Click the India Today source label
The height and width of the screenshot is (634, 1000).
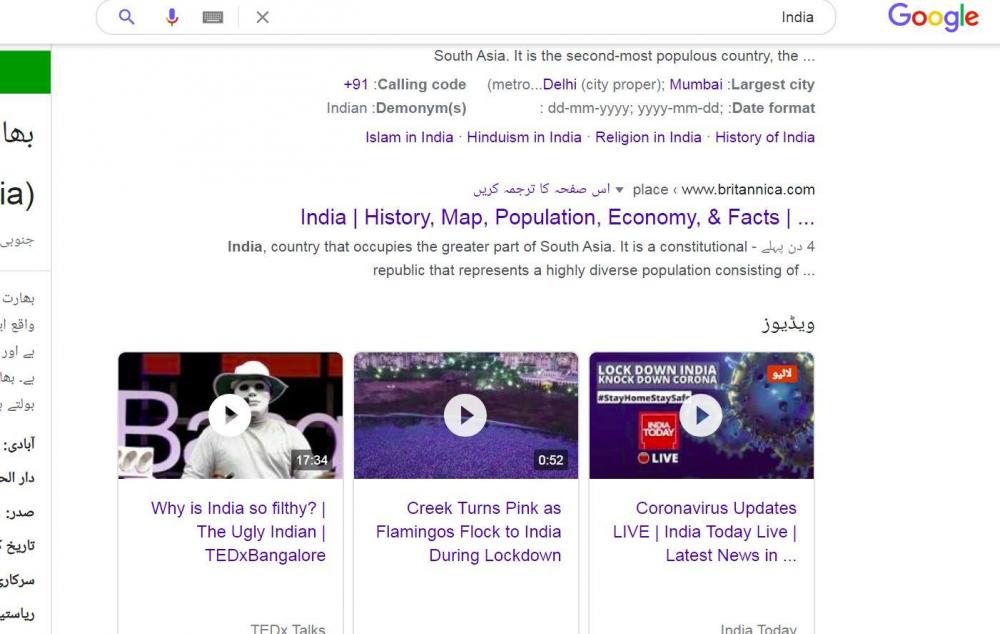pyautogui.click(x=758, y=628)
